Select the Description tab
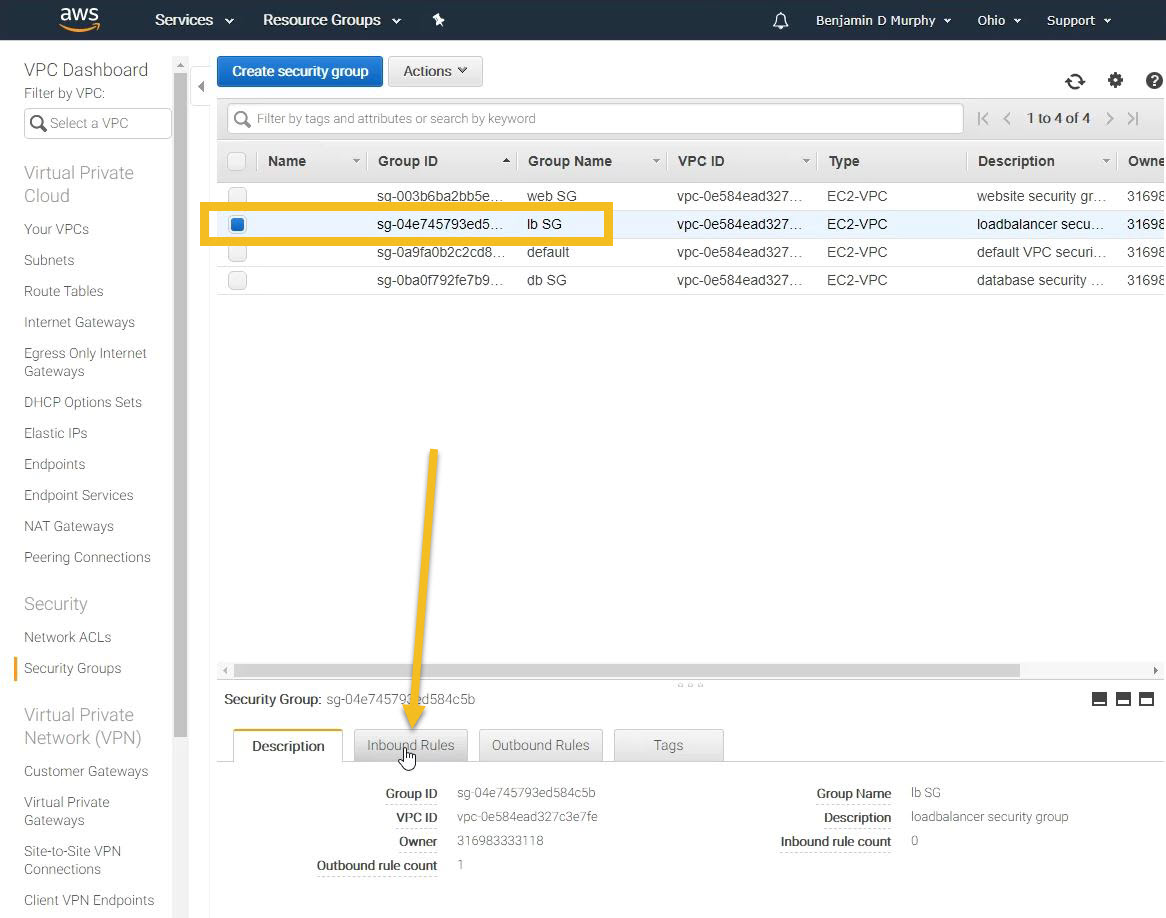Screen dimensions: 1166x918 click(288, 746)
